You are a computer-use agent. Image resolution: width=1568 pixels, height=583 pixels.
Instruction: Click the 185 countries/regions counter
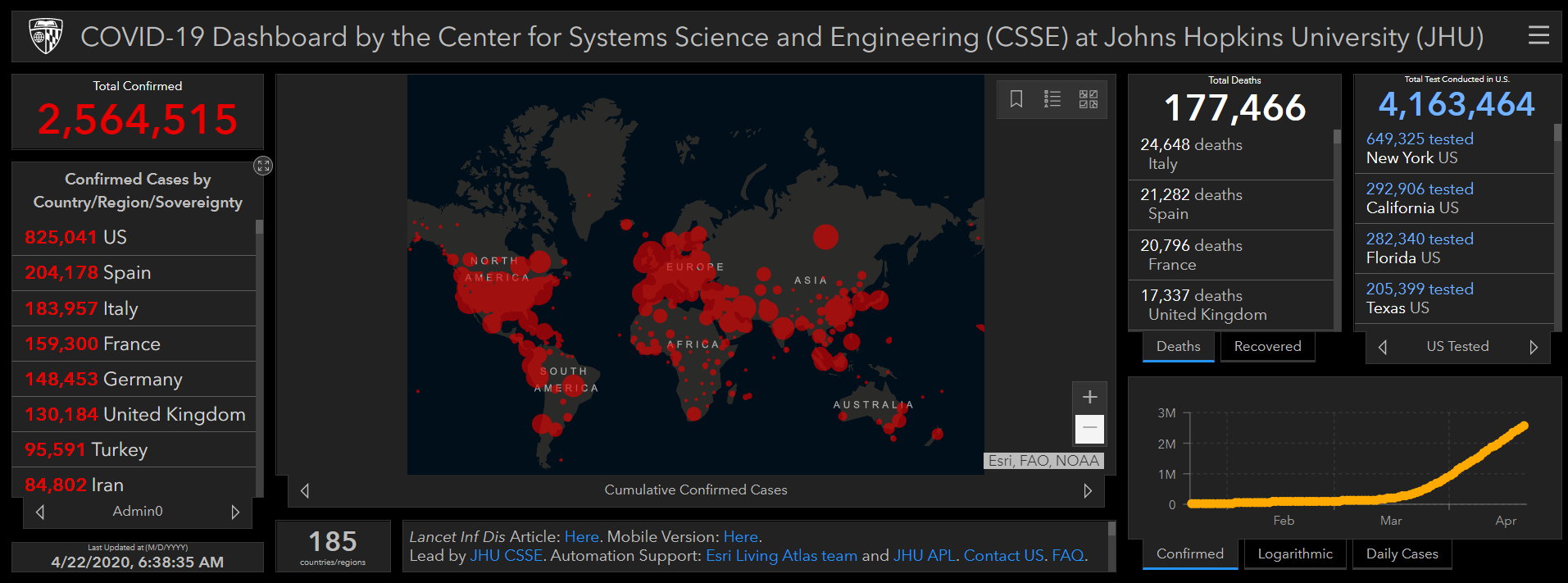click(x=333, y=546)
